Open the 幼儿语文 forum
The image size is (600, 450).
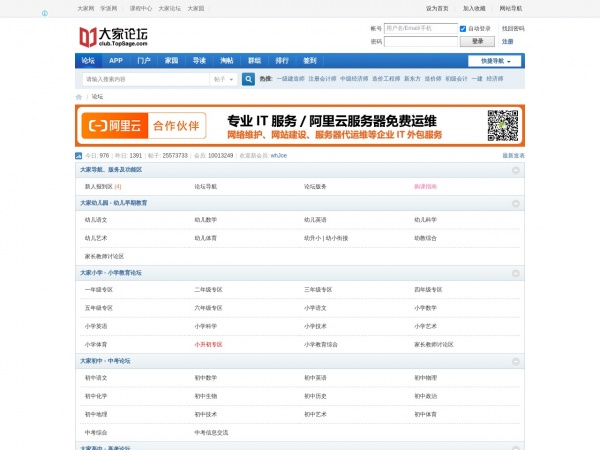[x=96, y=220]
